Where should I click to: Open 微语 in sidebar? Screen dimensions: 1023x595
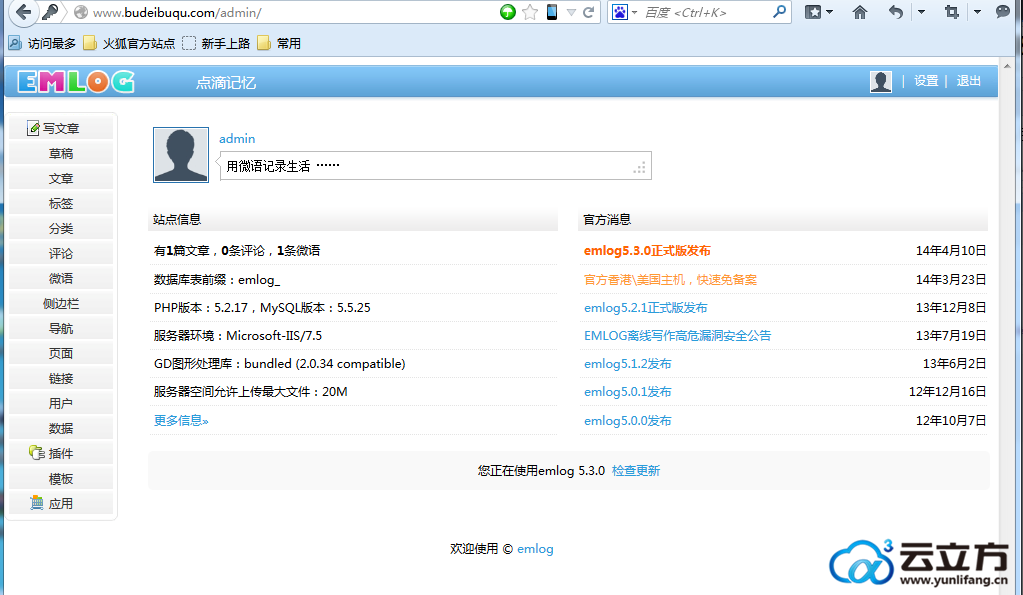(61, 279)
